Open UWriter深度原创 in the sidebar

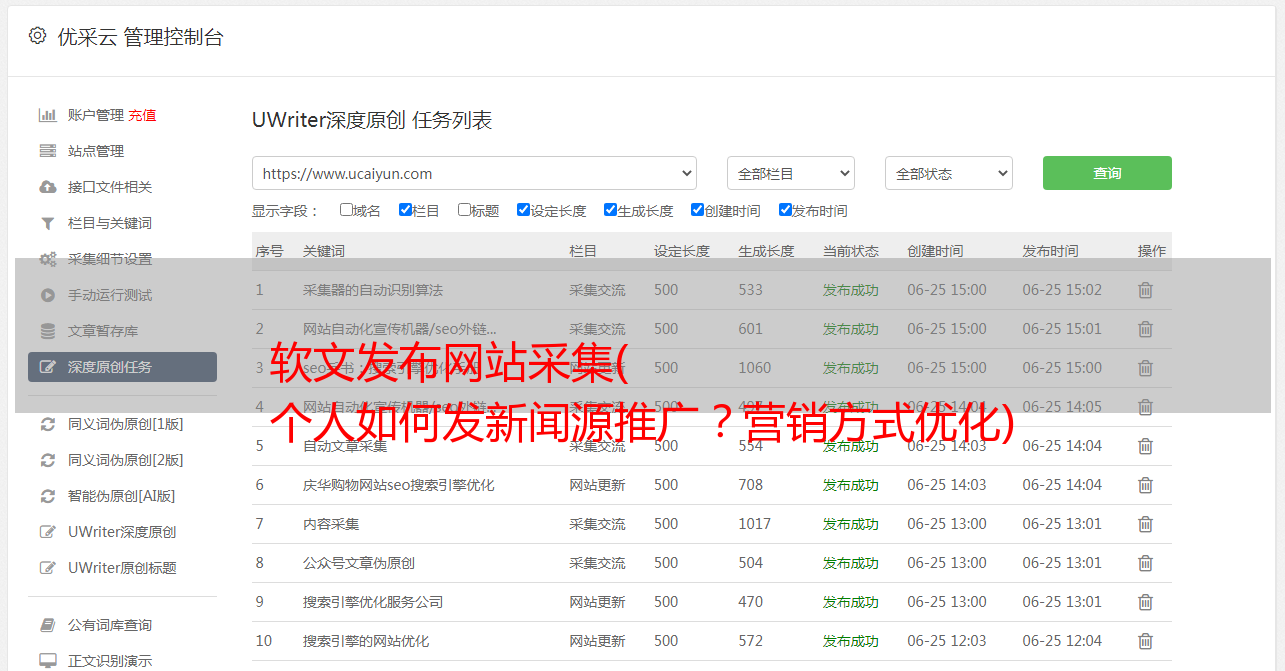click(122, 532)
